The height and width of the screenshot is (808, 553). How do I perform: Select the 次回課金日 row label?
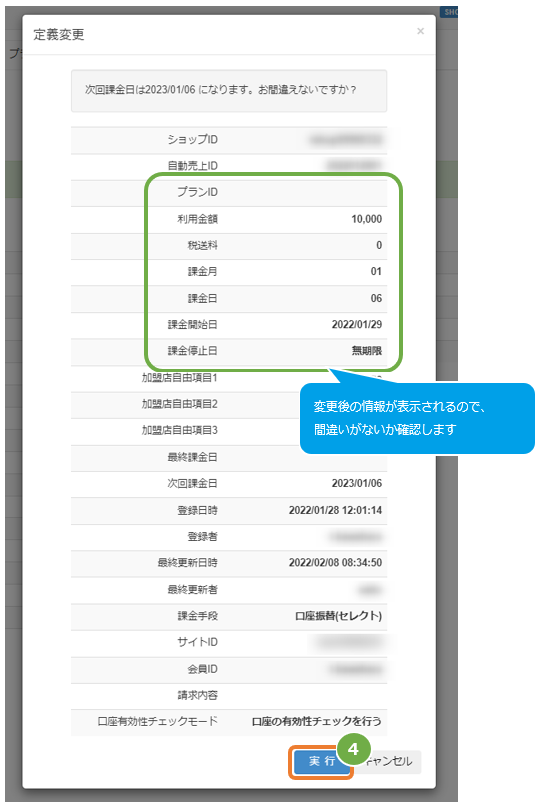pos(192,483)
